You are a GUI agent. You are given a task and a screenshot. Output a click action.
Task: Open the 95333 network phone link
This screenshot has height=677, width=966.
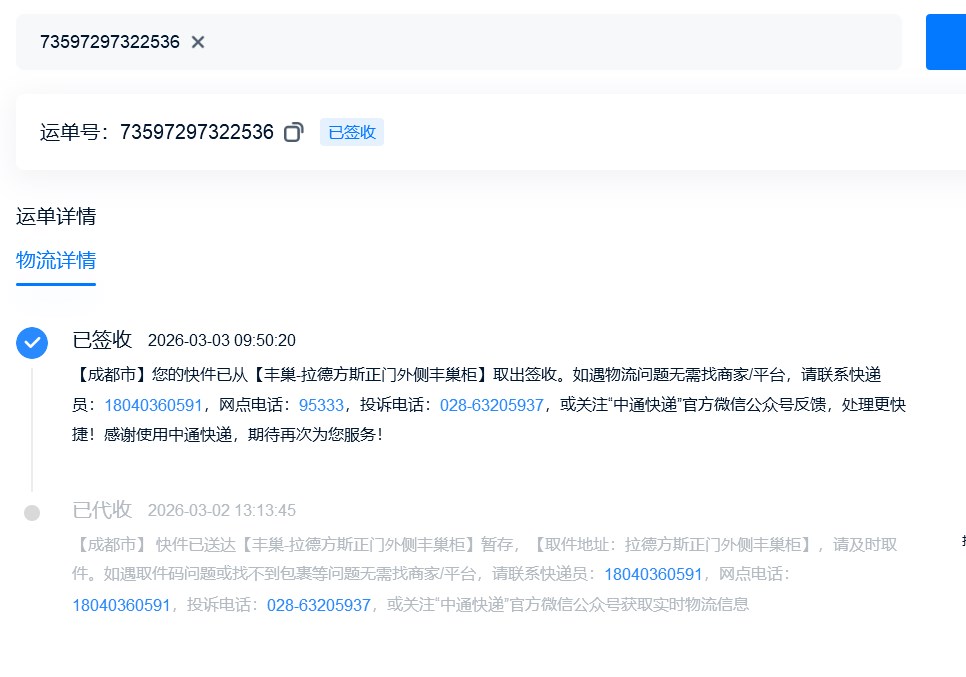[321, 405]
